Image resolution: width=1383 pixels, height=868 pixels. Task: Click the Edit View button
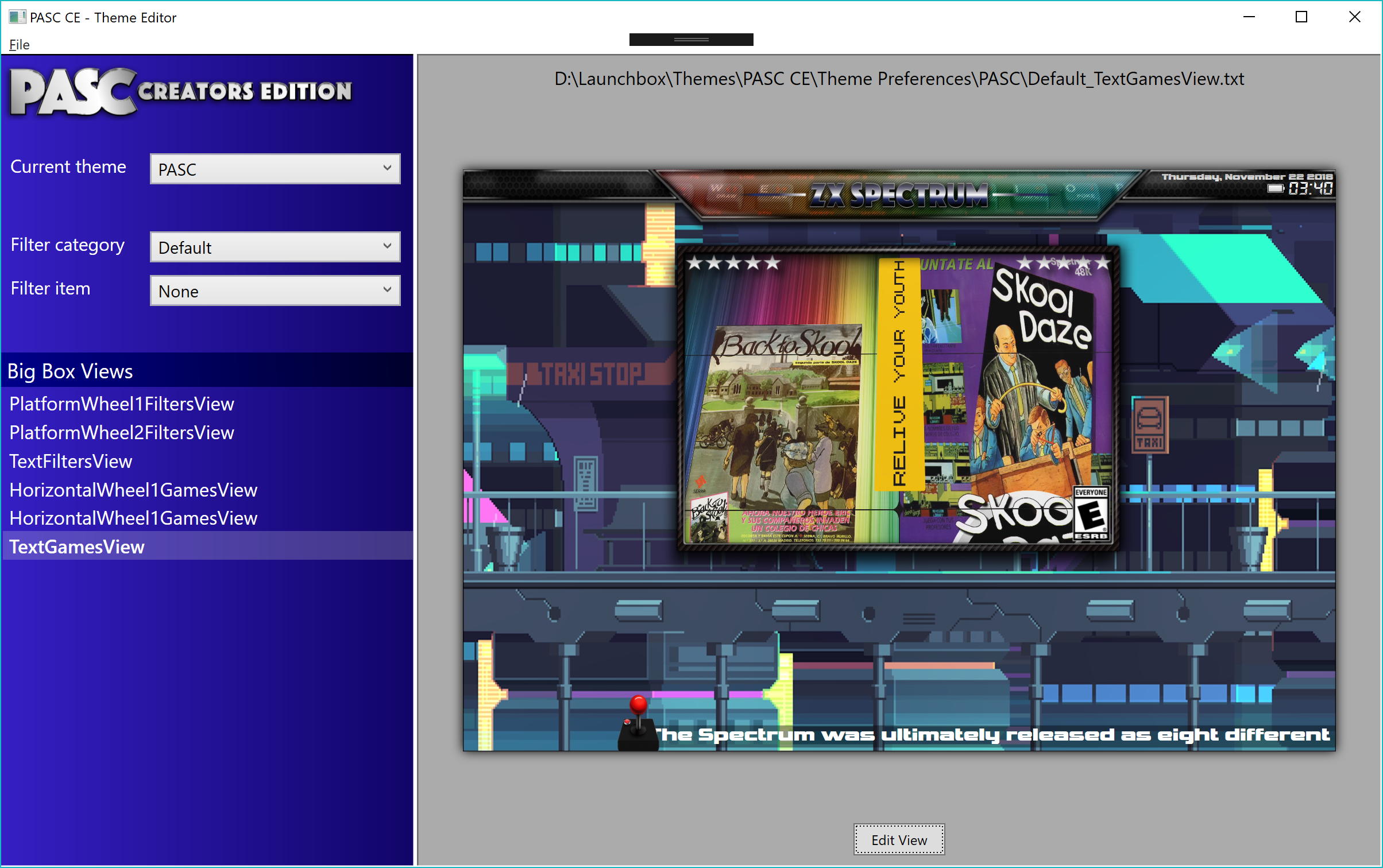coord(899,840)
